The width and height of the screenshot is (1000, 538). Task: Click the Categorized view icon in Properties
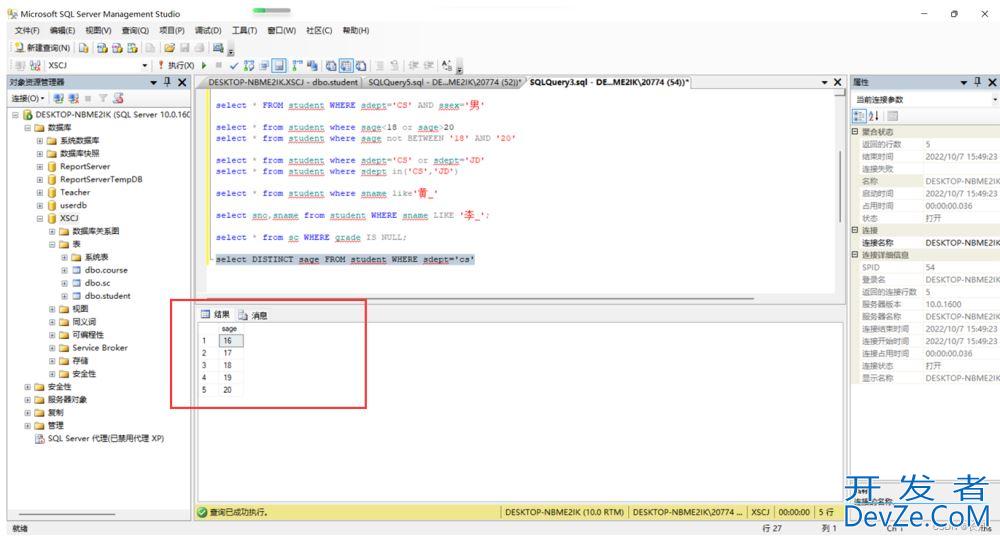858,115
